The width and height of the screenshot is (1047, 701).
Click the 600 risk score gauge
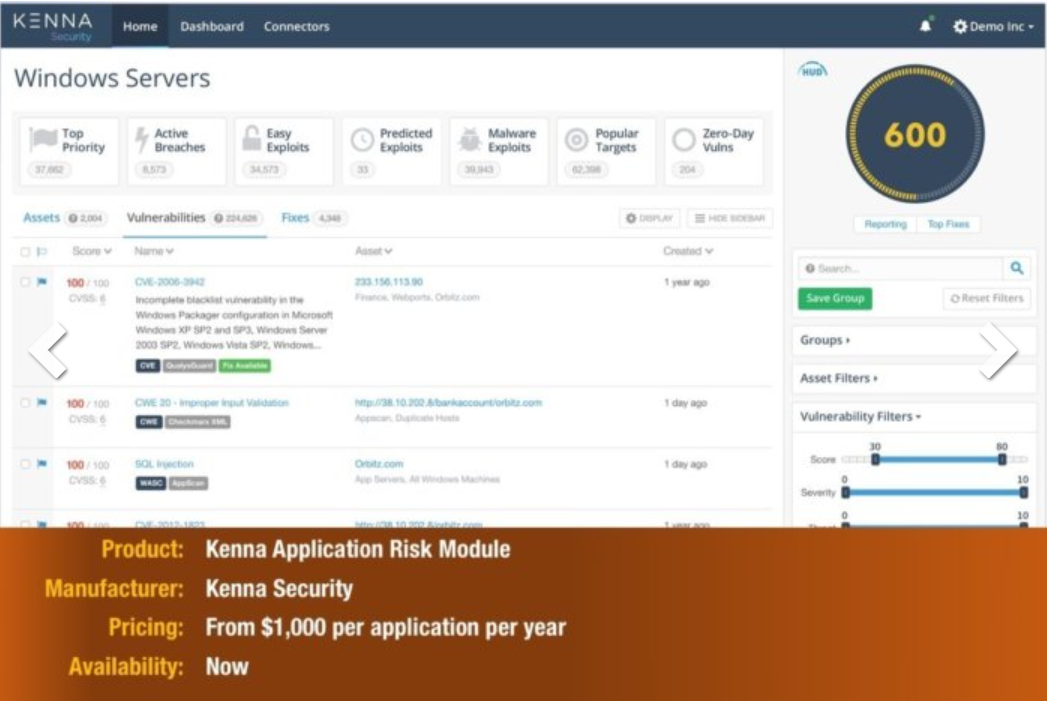pyautogui.click(x=915, y=134)
